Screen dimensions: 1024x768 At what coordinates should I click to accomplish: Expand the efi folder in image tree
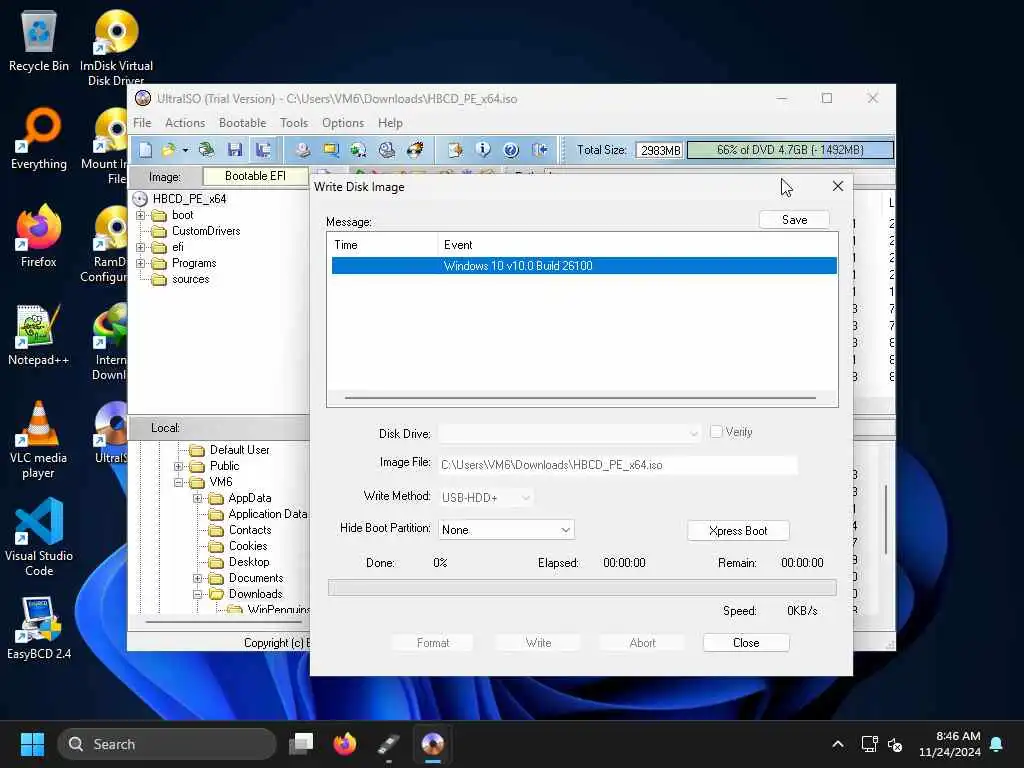tap(140, 248)
